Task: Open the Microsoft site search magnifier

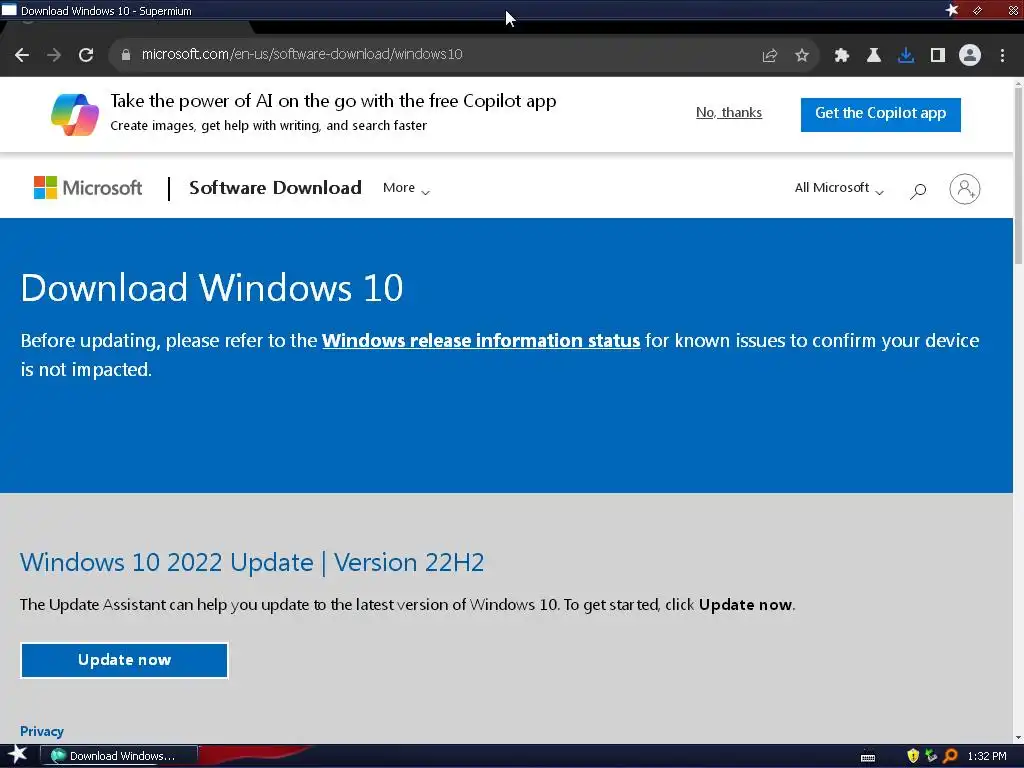Action: coord(918,191)
